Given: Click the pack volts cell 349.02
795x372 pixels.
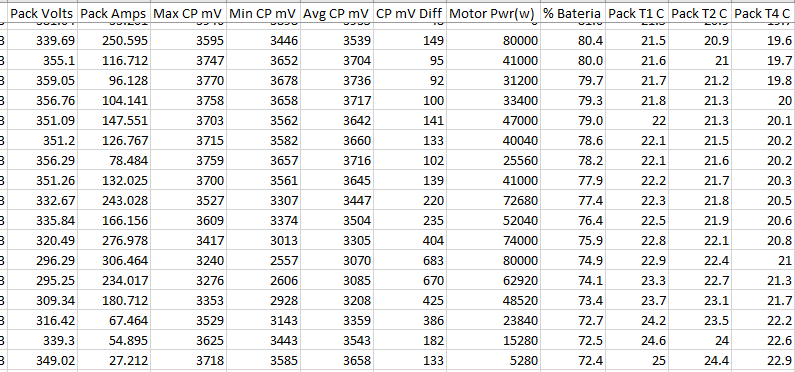Looking at the screenshot, I should [42, 361].
